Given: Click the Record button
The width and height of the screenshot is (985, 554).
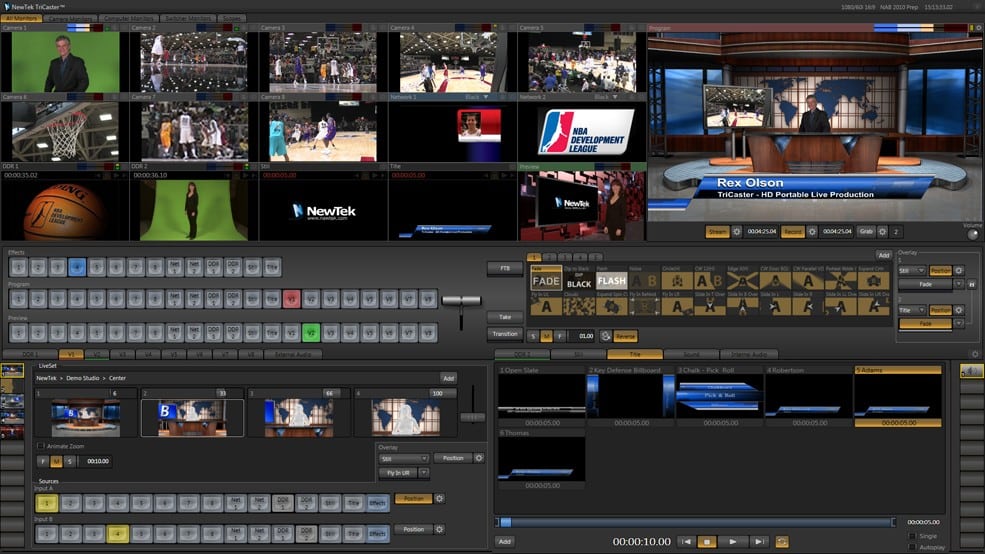Looking at the screenshot, I should click(x=793, y=232).
